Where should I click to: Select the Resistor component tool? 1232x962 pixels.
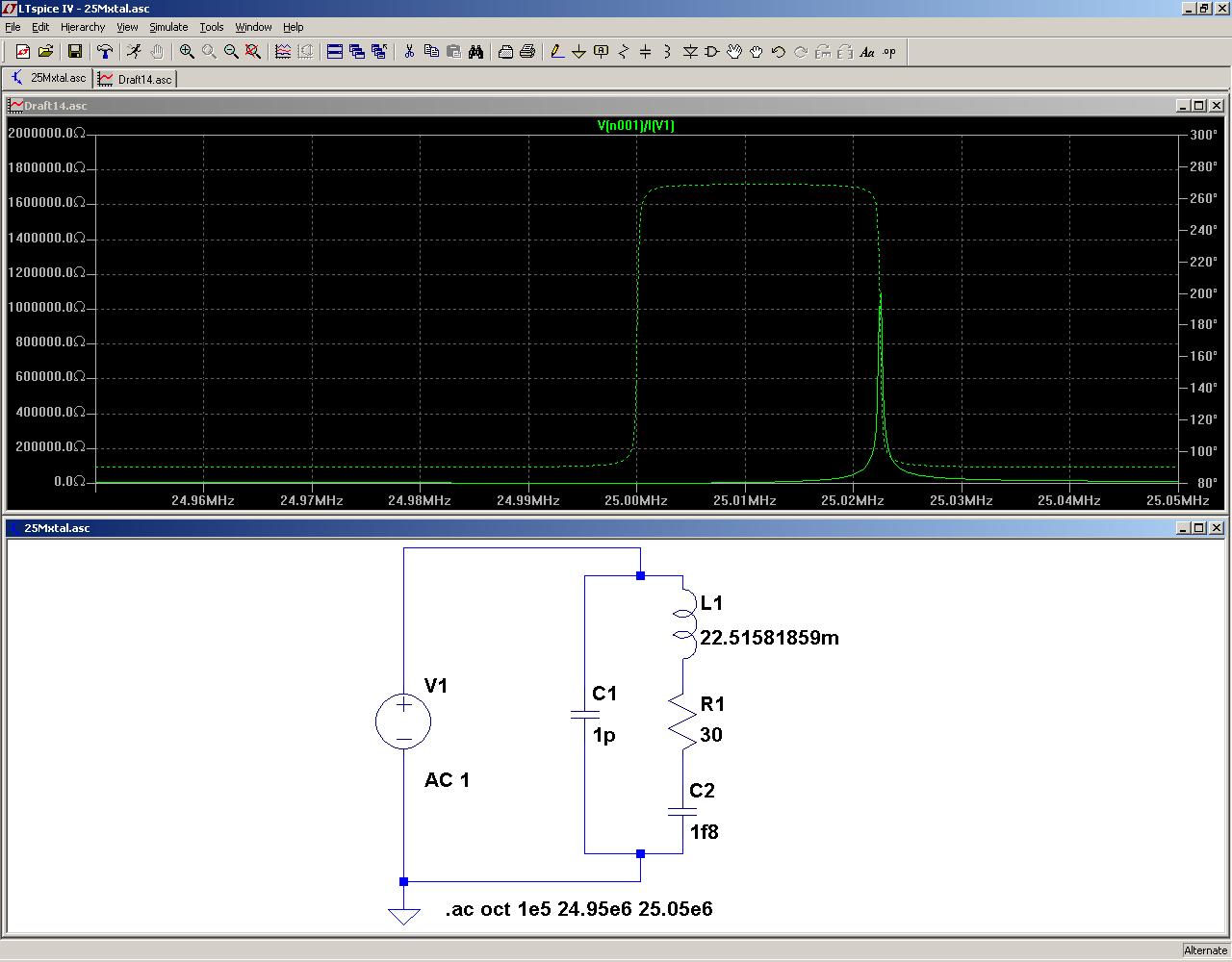(624, 52)
